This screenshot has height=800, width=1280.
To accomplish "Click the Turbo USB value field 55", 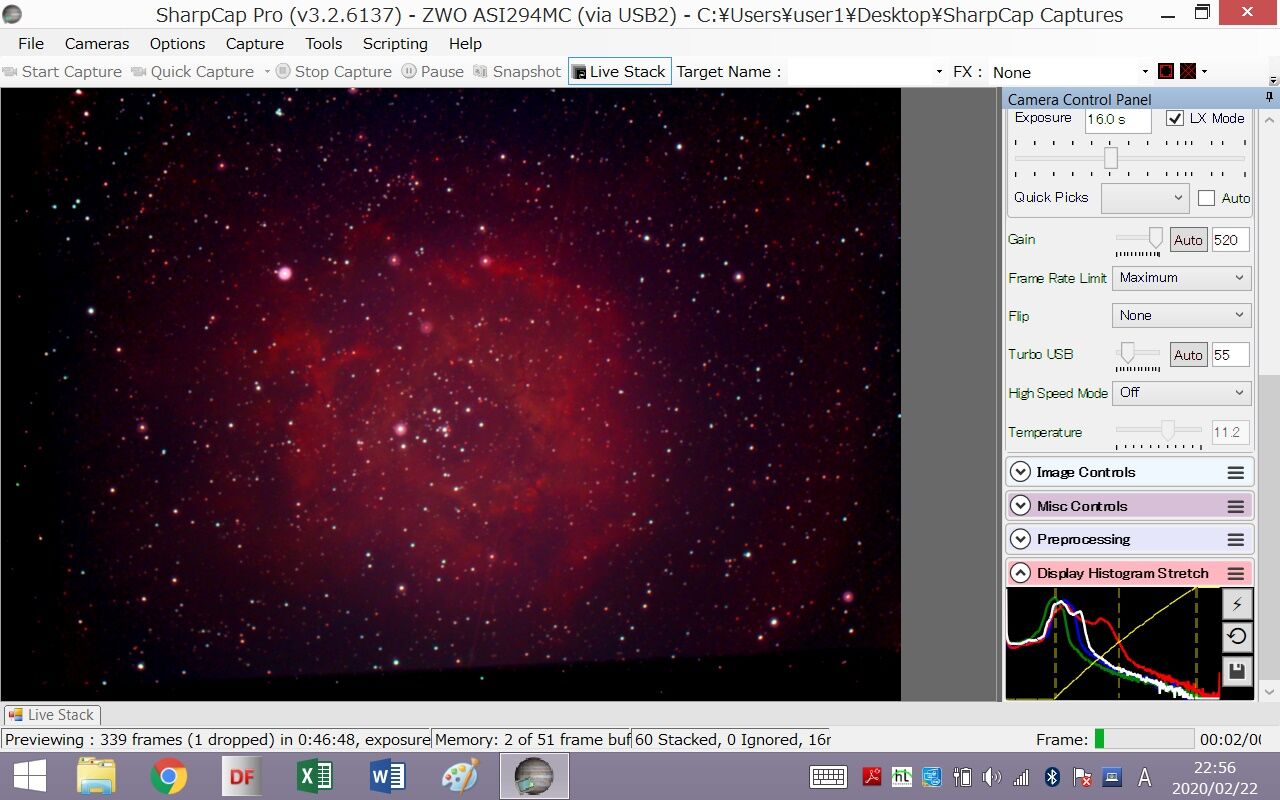I will coord(1230,355).
